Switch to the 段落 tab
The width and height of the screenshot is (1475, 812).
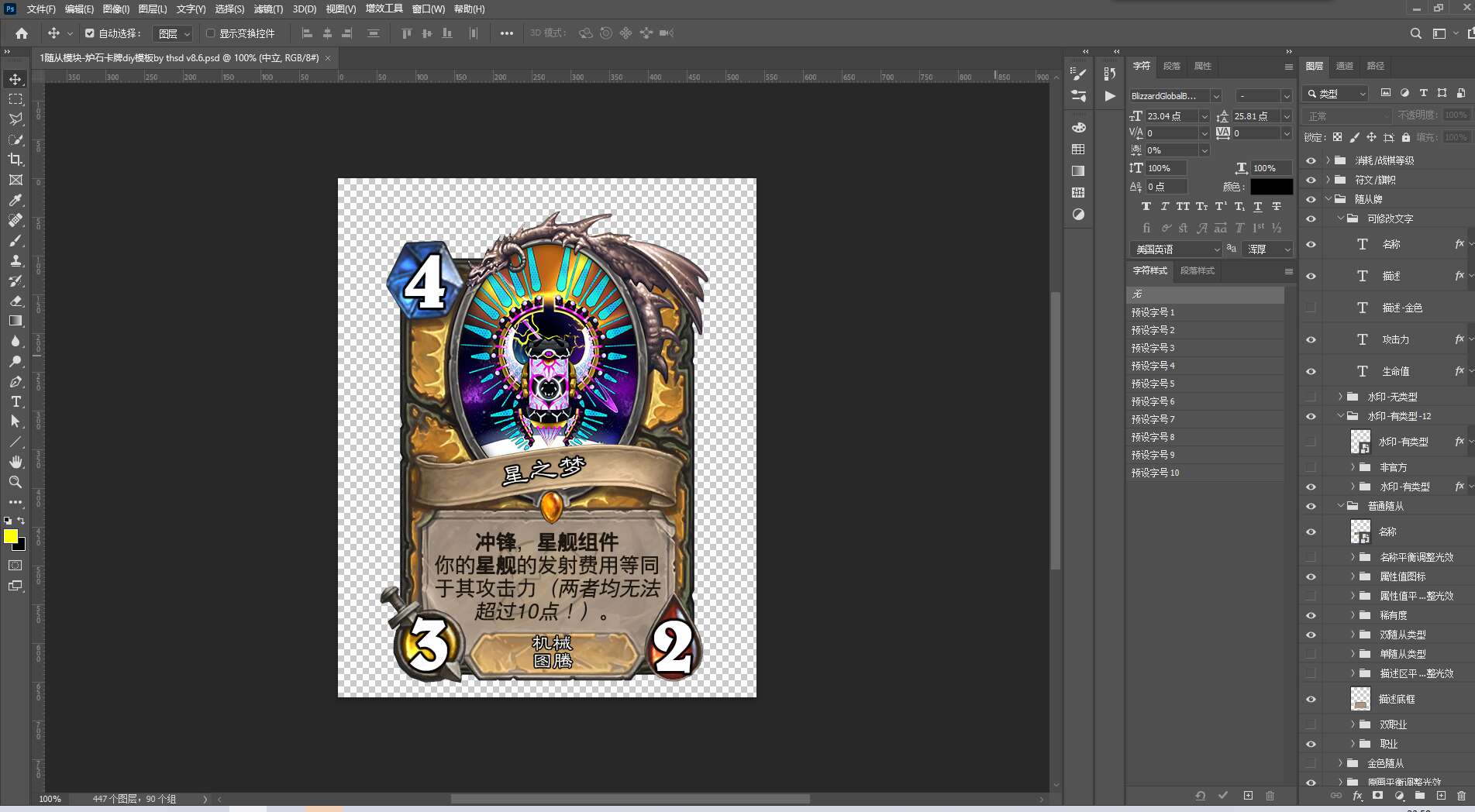click(1172, 66)
